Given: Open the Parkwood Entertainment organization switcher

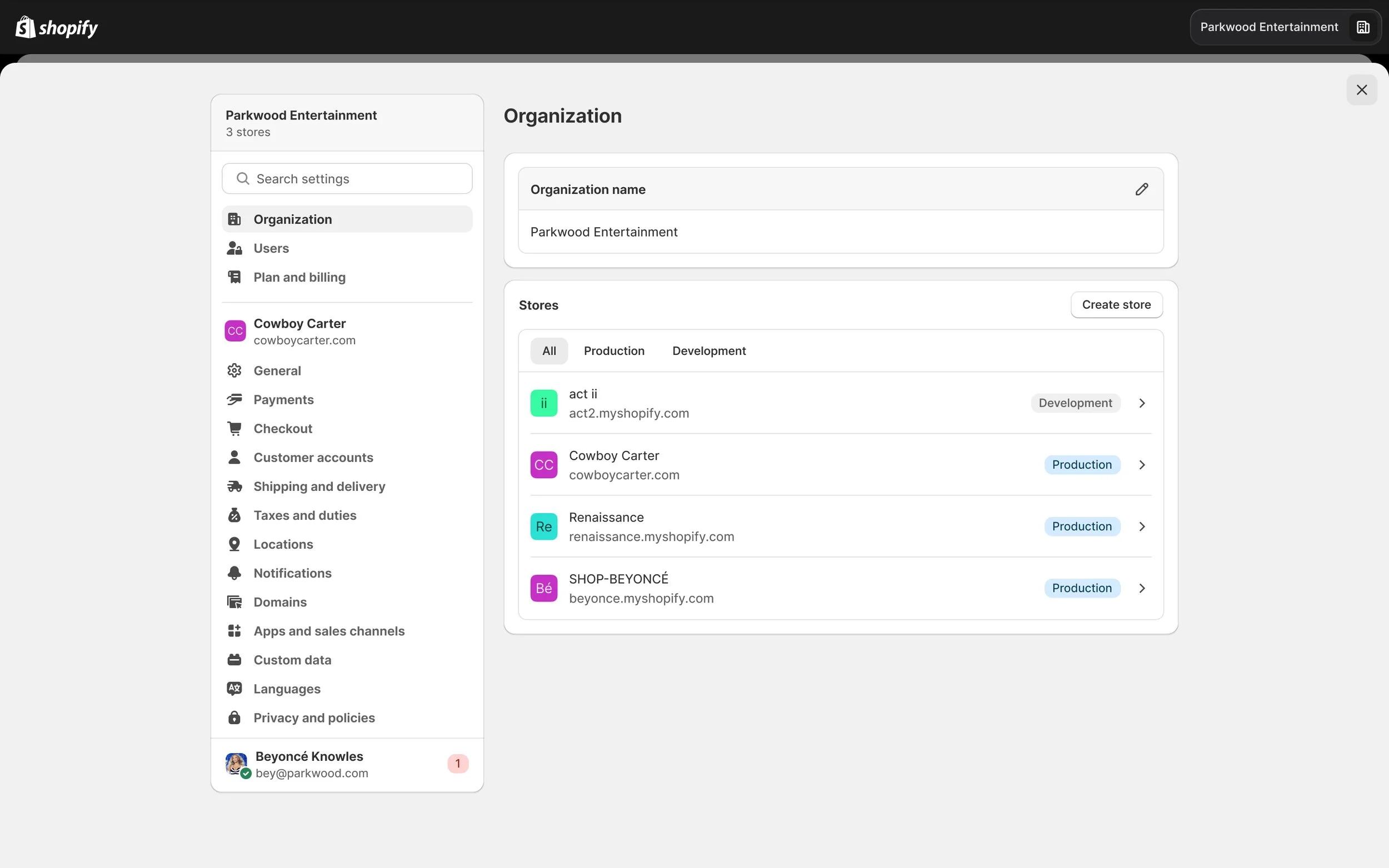Looking at the screenshot, I should click(x=1285, y=27).
